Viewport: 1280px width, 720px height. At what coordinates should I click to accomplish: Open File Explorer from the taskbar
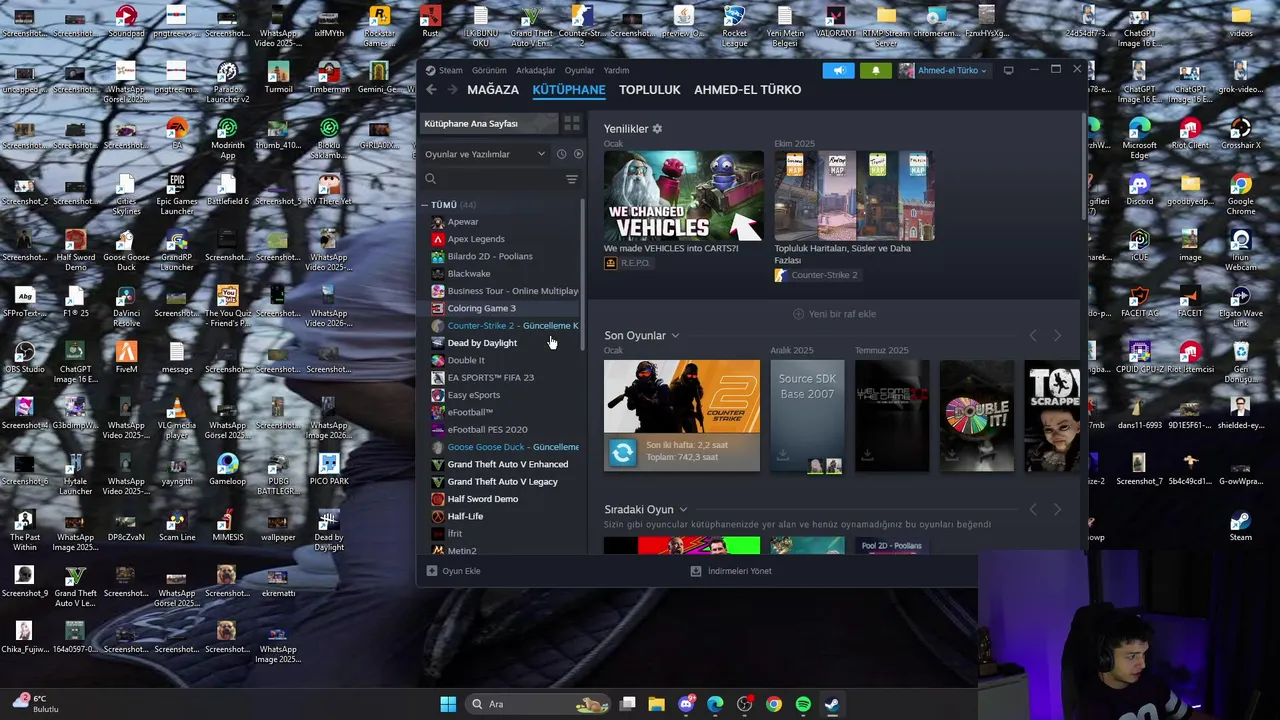[x=657, y=704]
